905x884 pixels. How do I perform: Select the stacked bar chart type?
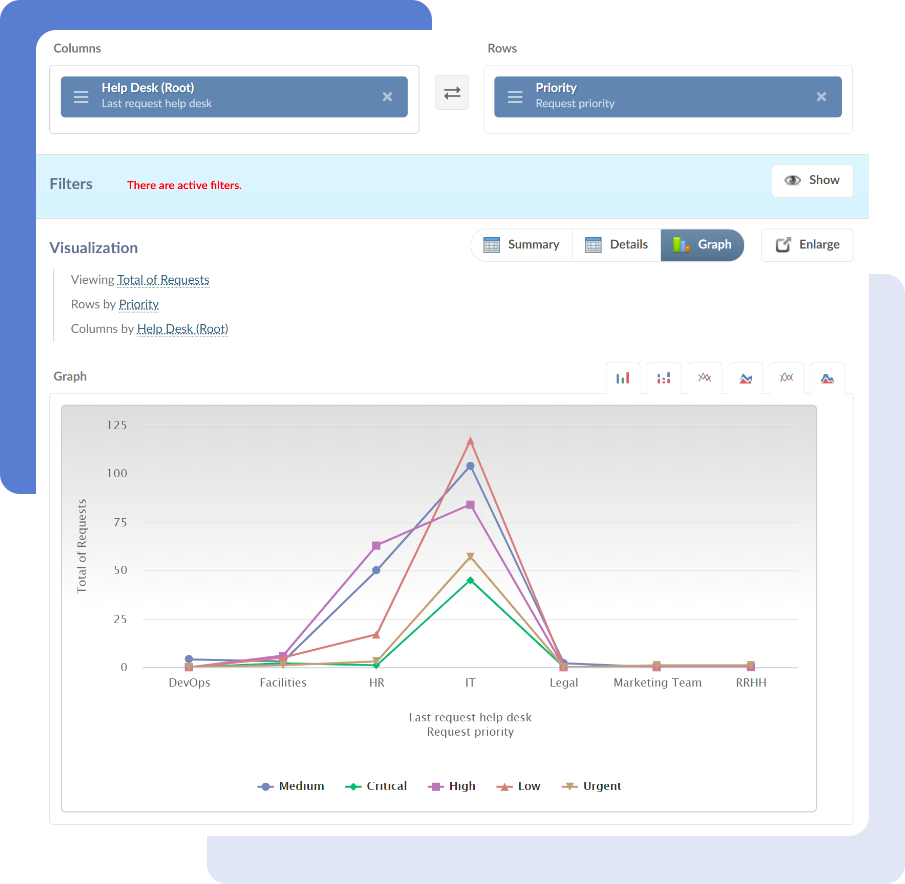click(663, 378)
